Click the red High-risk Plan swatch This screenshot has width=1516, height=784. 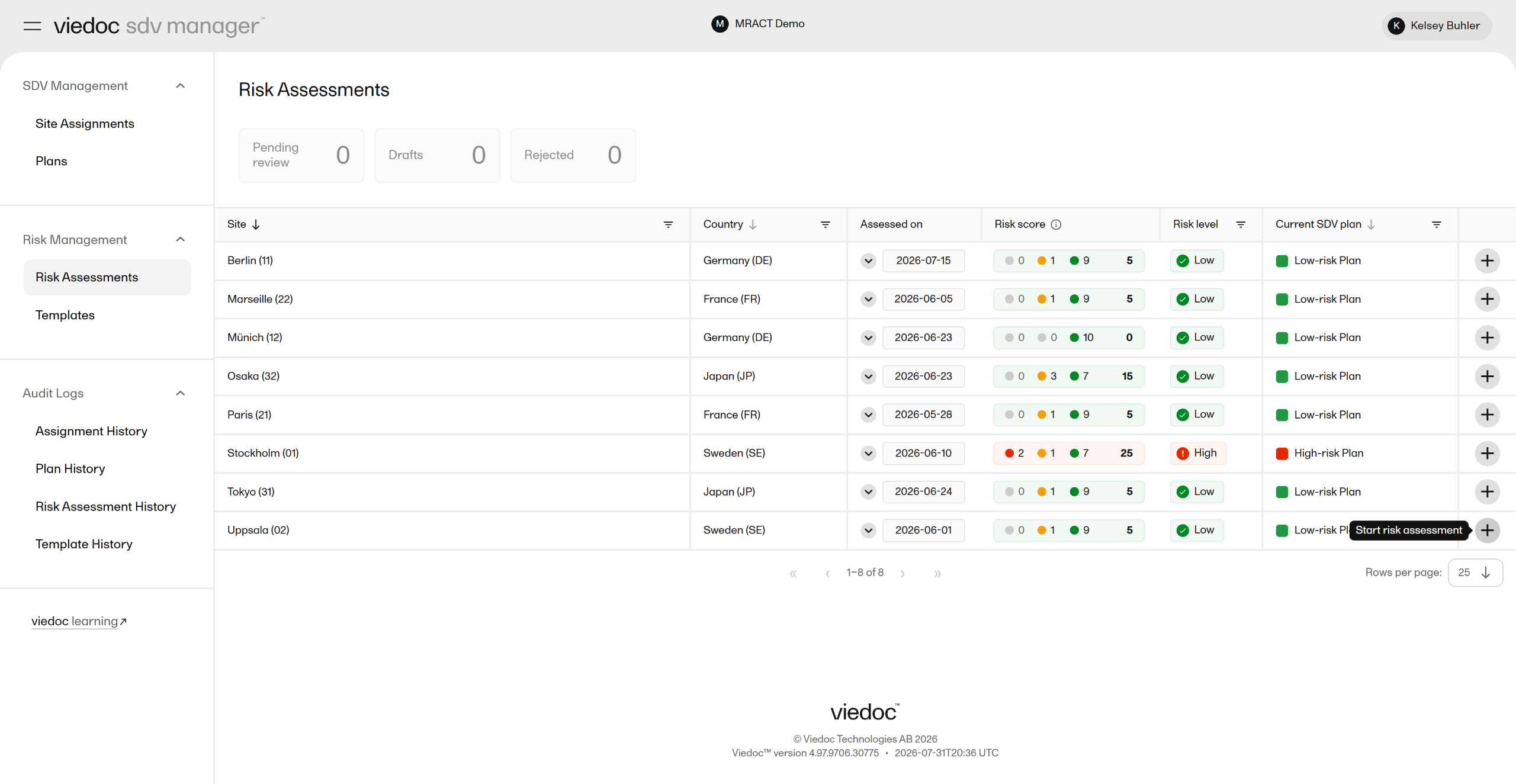[1281, 454]
